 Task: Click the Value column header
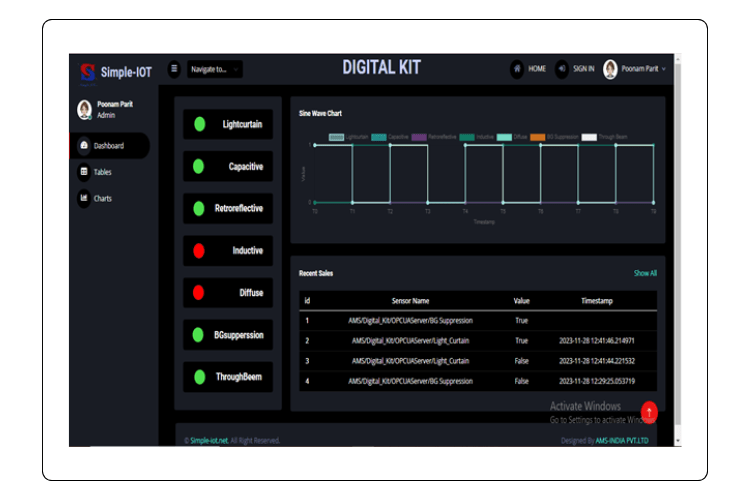coord(521,301)
